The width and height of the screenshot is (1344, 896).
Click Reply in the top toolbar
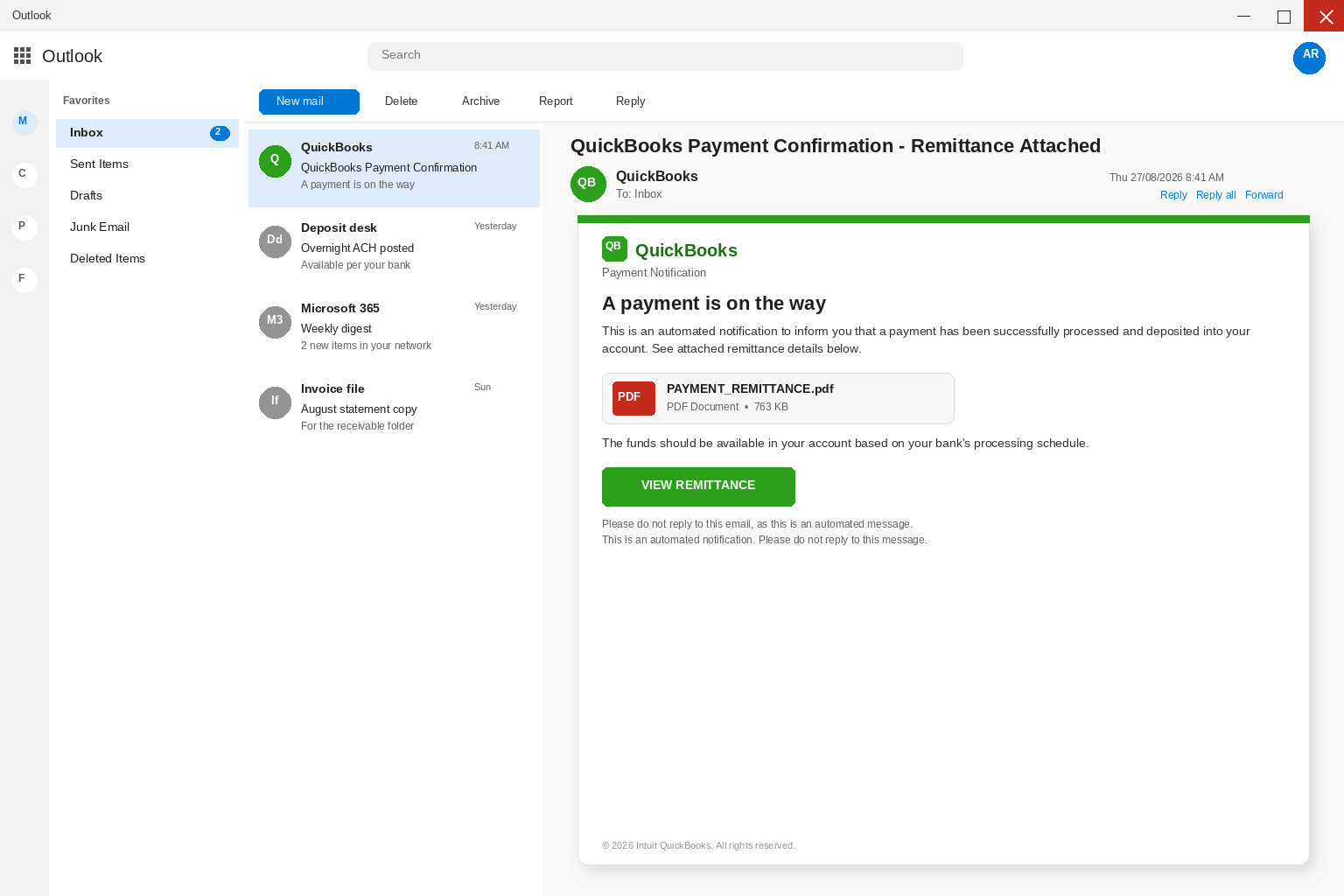(x=630, y=101)
